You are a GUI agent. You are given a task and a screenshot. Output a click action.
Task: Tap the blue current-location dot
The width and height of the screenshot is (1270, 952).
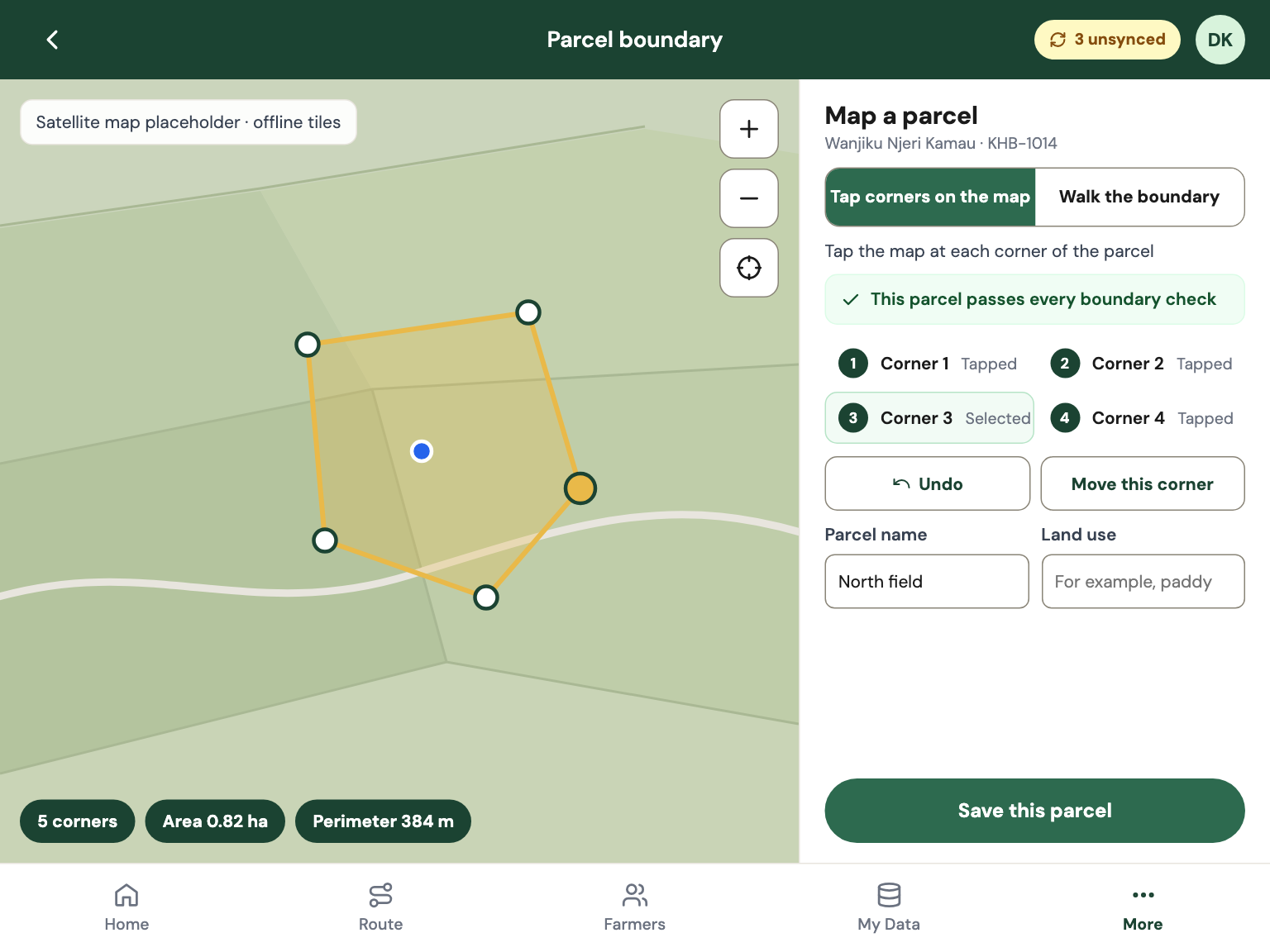422,451
